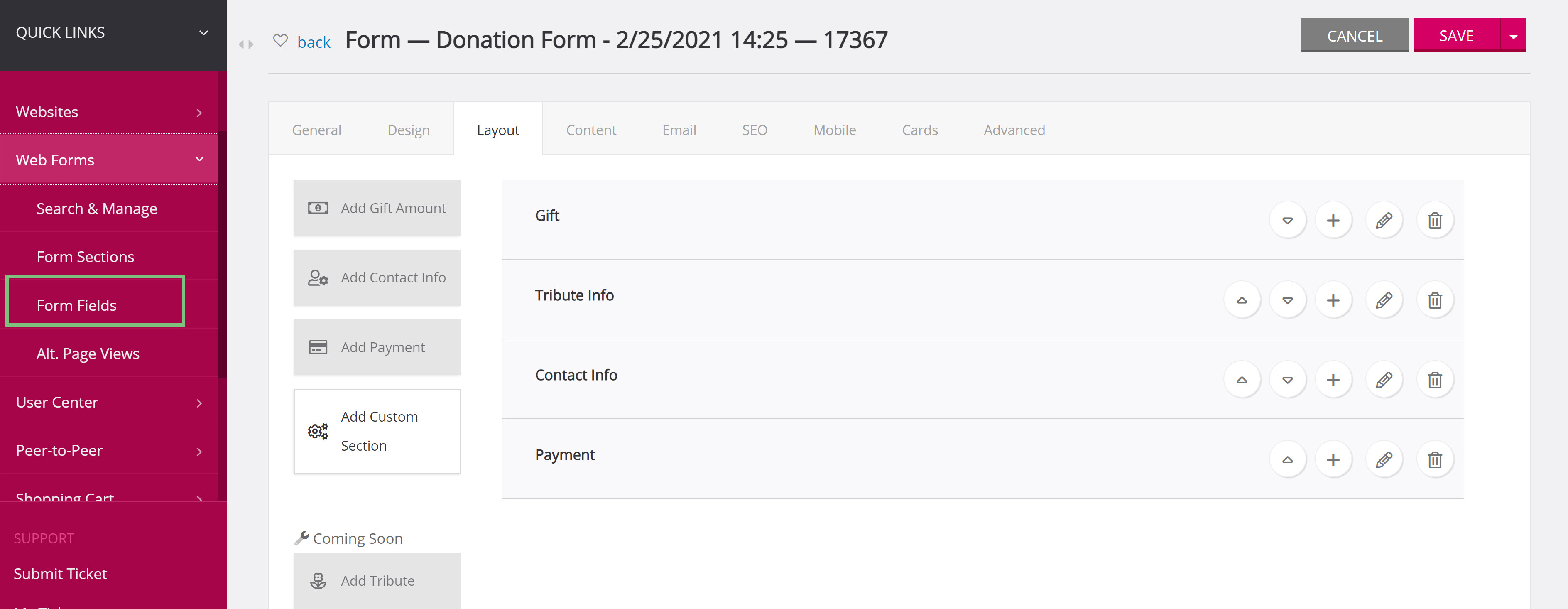1568x609 pixels.
Task: Add field to Payment section plus icon
Action: tap(1333, 459)
